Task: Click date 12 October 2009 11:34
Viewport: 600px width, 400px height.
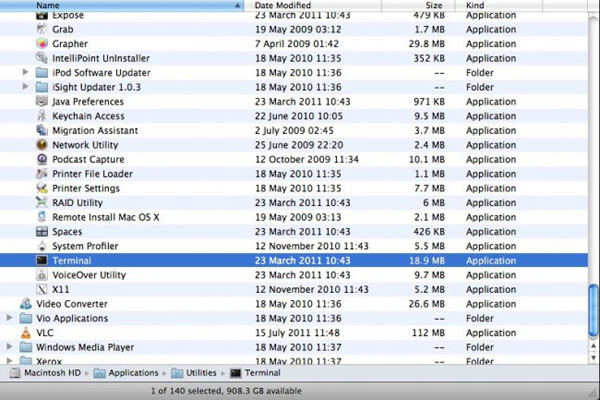Action: point(307,160)
